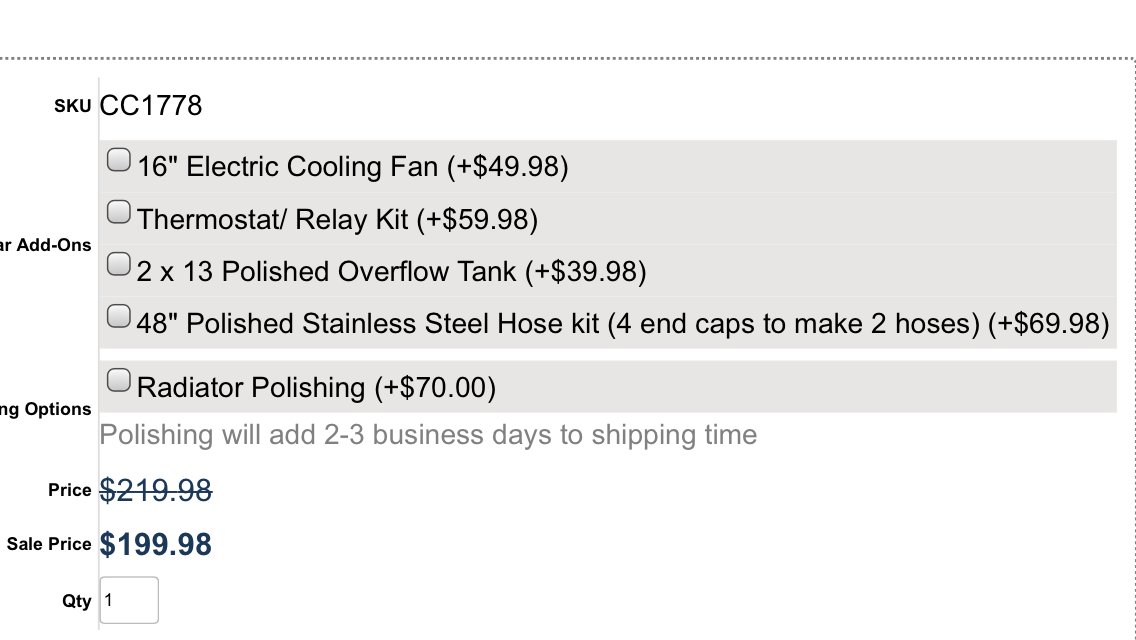The height and width of the screenshot is (640, 1136).
Task: Select the Stainless Steel Hose kit checkbox
Action: click(x=119, y=316)
